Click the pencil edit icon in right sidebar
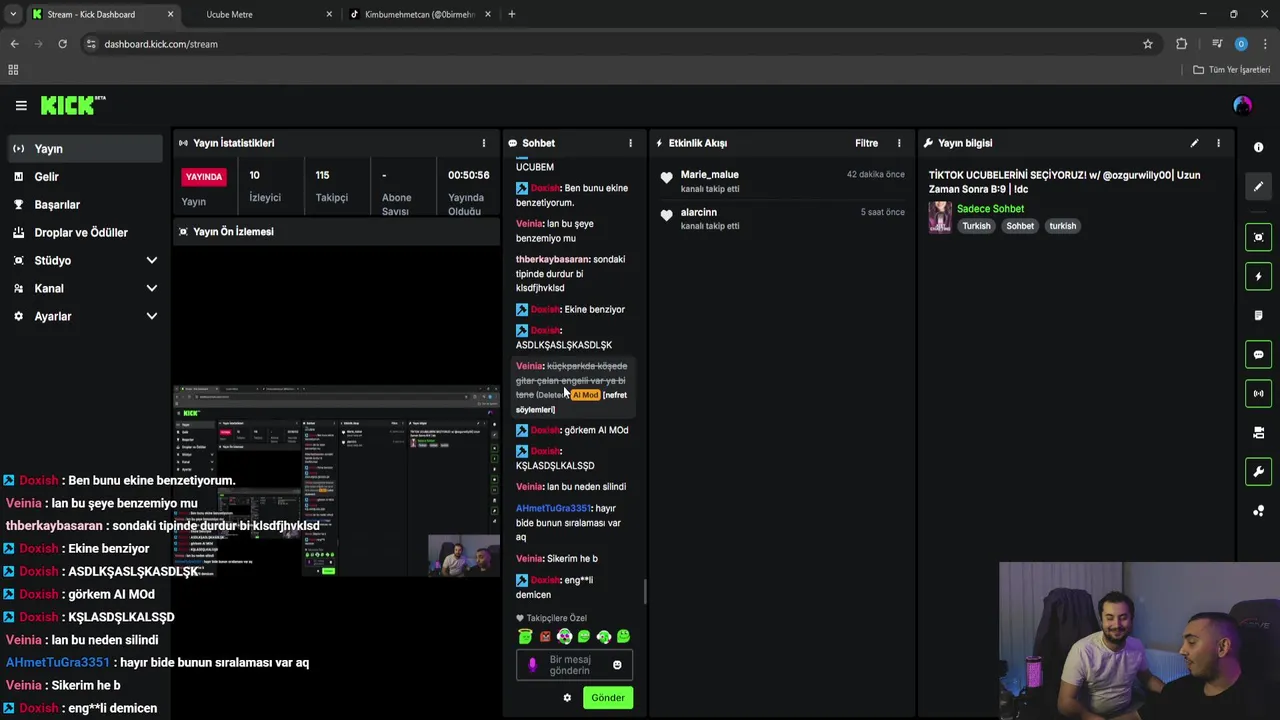This screenshot has width=1280, height=720. click(1258, 186)
